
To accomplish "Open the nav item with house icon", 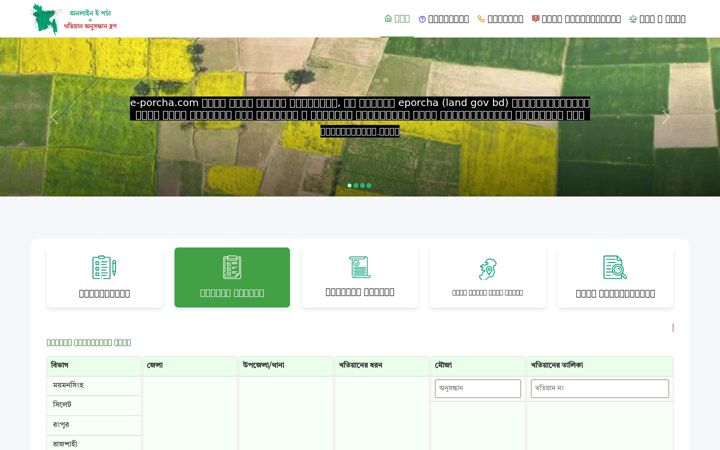I will pyautogui.click(x=397, y=19).
